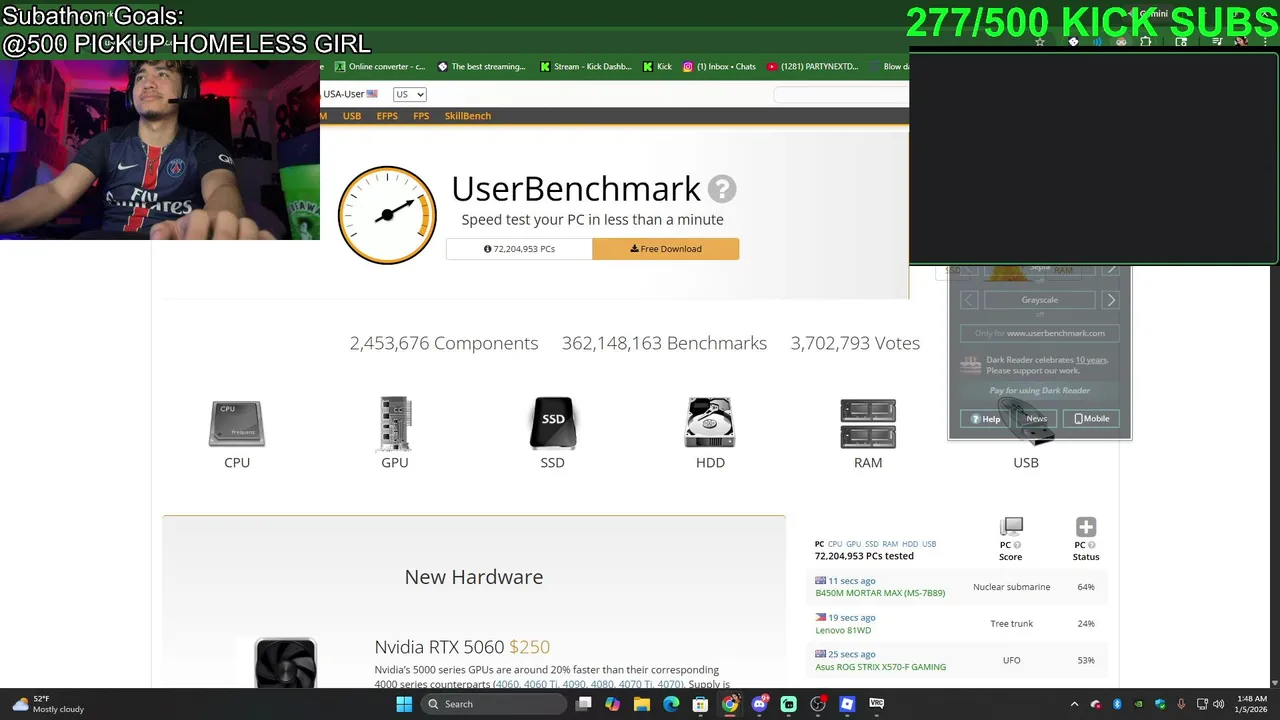Click the 11 secs ago timestamp link
Screen dimensions: 1280x720
(x=851, y=581)
